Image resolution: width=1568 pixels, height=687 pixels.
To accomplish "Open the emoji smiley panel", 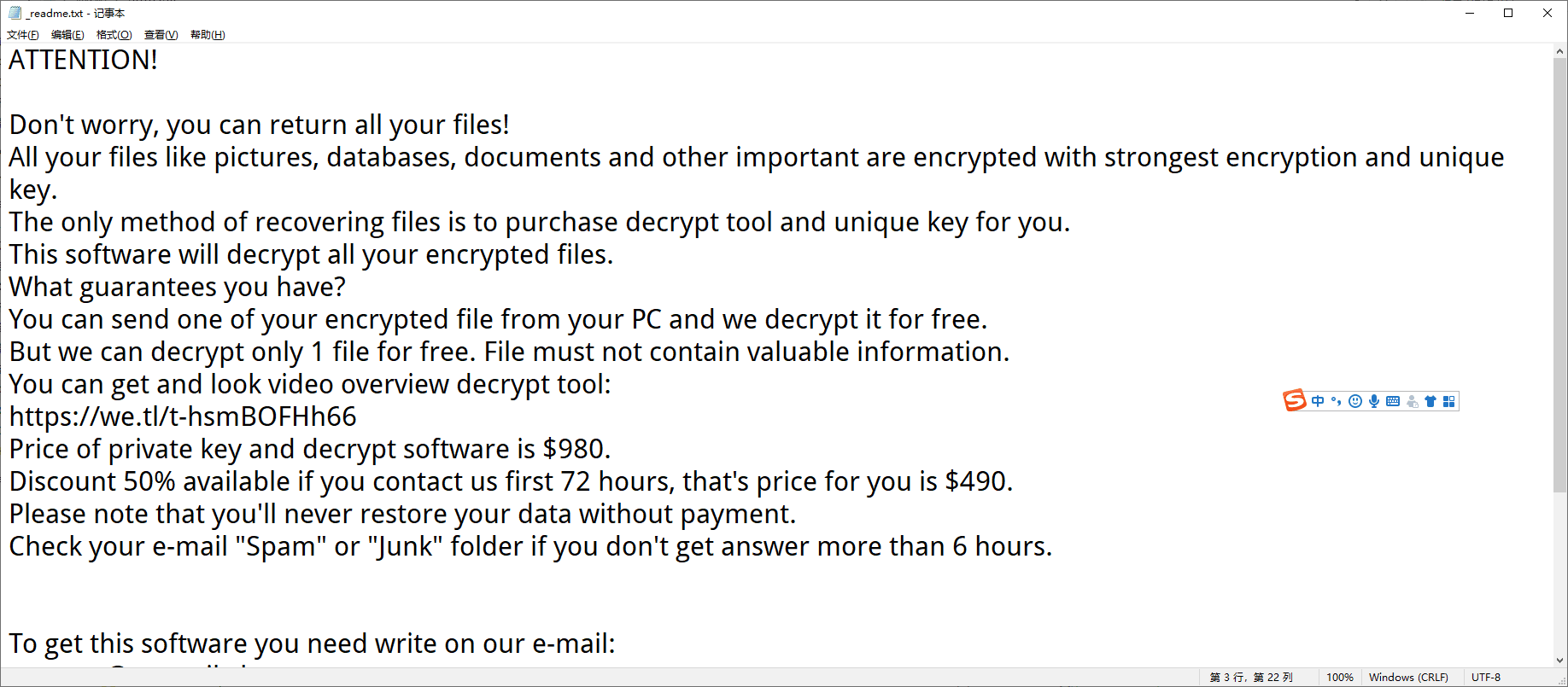I will pyautogui.click(x=1355, y=401).
